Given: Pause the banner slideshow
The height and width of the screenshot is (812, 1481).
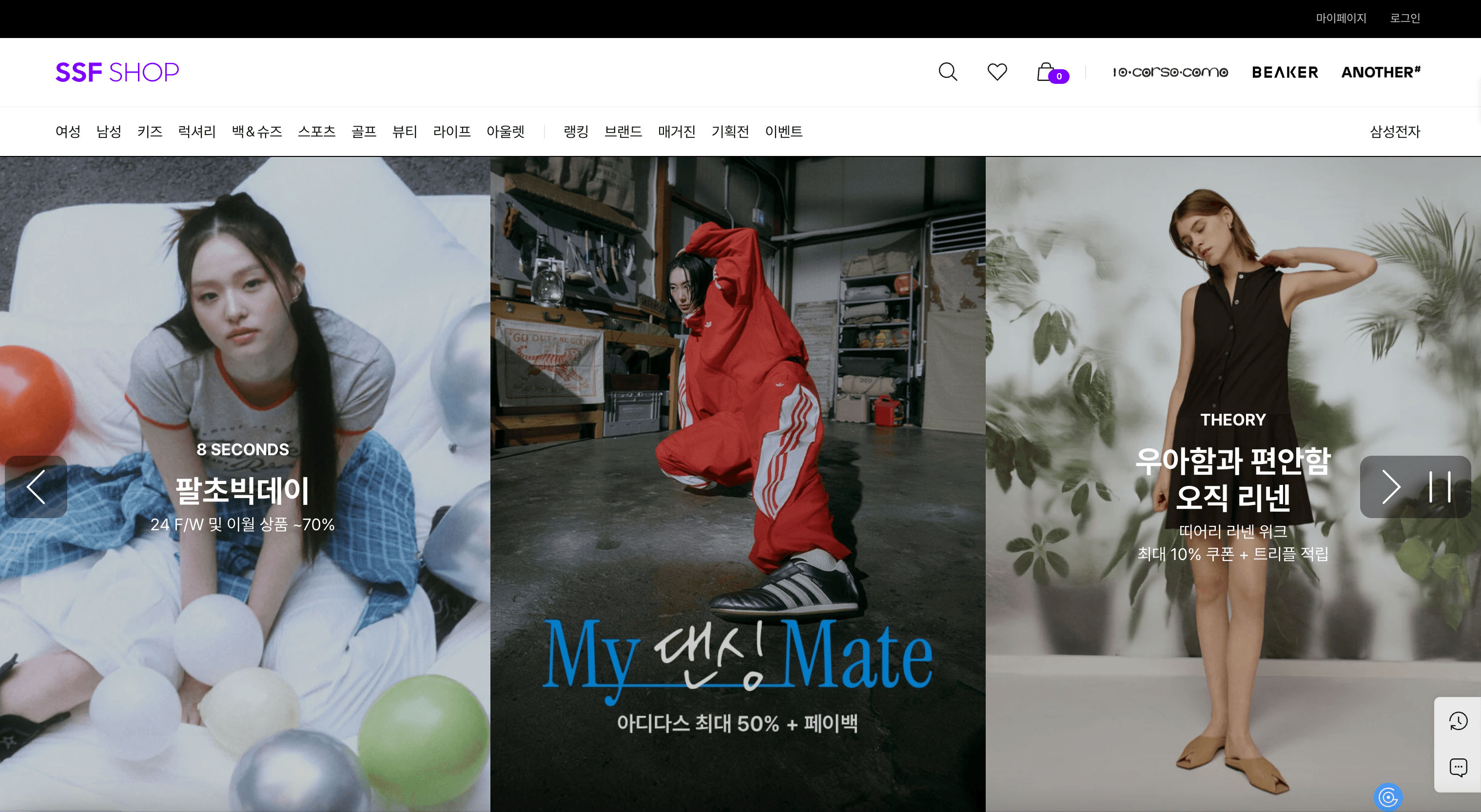Looking at the screenshot, I should pyautogui.click(x=1440, y=487).
